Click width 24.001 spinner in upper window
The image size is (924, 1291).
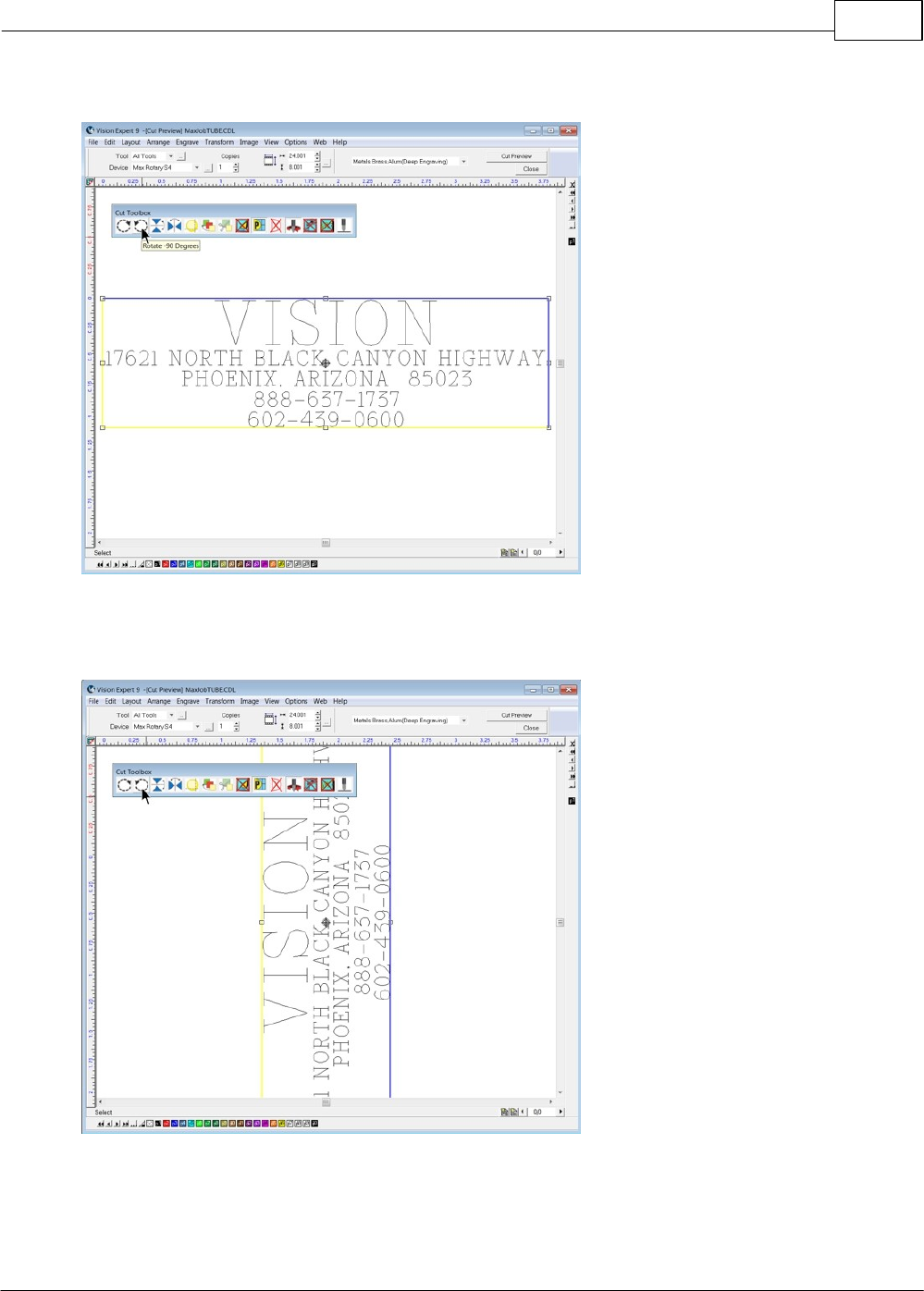tap(317, 156)
